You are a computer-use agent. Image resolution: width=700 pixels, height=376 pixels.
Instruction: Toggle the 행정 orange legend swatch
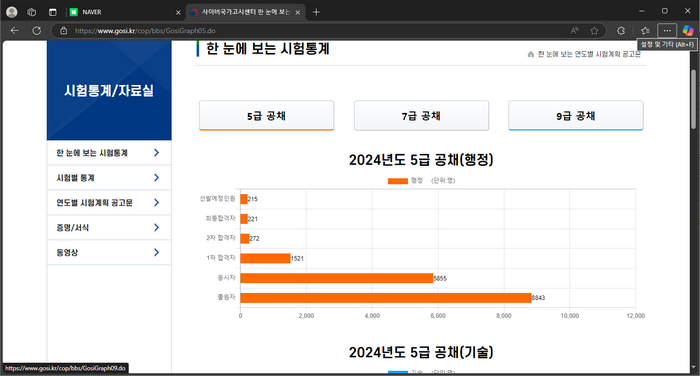pyautogui.click(x=398, y=181)
